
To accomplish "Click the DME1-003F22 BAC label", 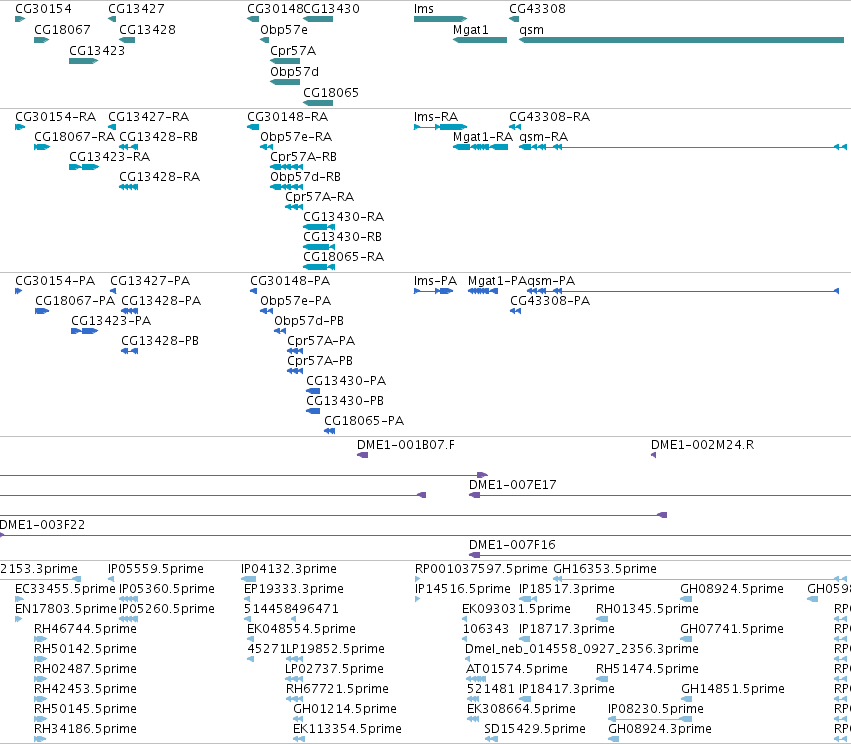I will click(42, 525).
